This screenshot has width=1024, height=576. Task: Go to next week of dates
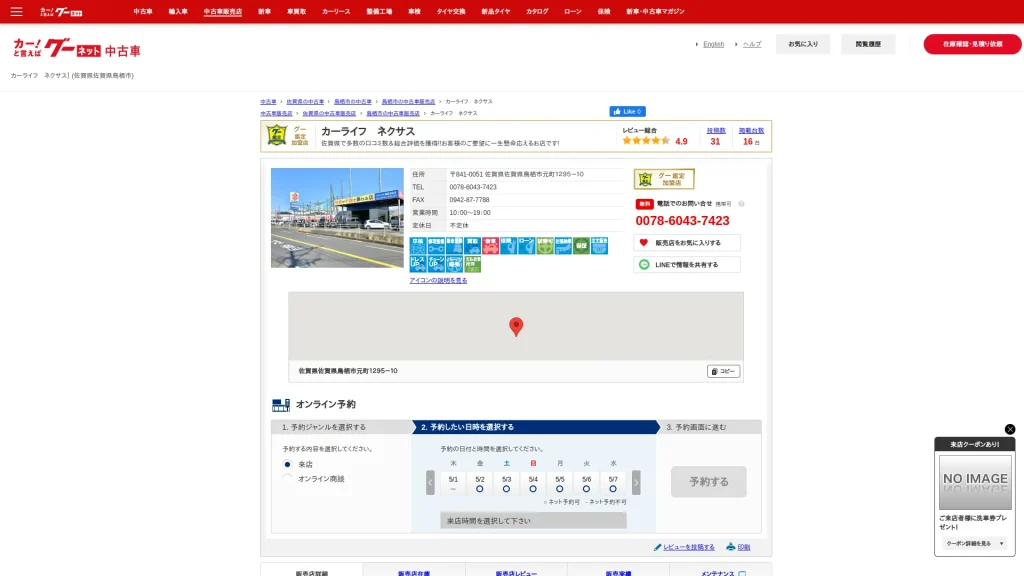tap(636, 483)
